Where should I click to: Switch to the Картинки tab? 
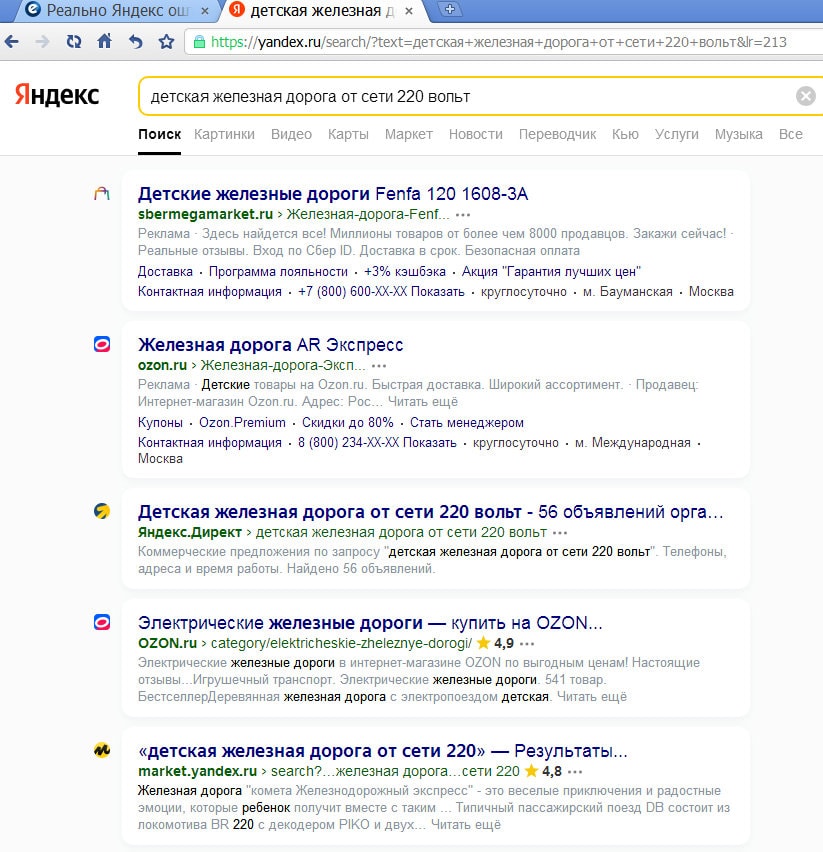coord(224,134)
